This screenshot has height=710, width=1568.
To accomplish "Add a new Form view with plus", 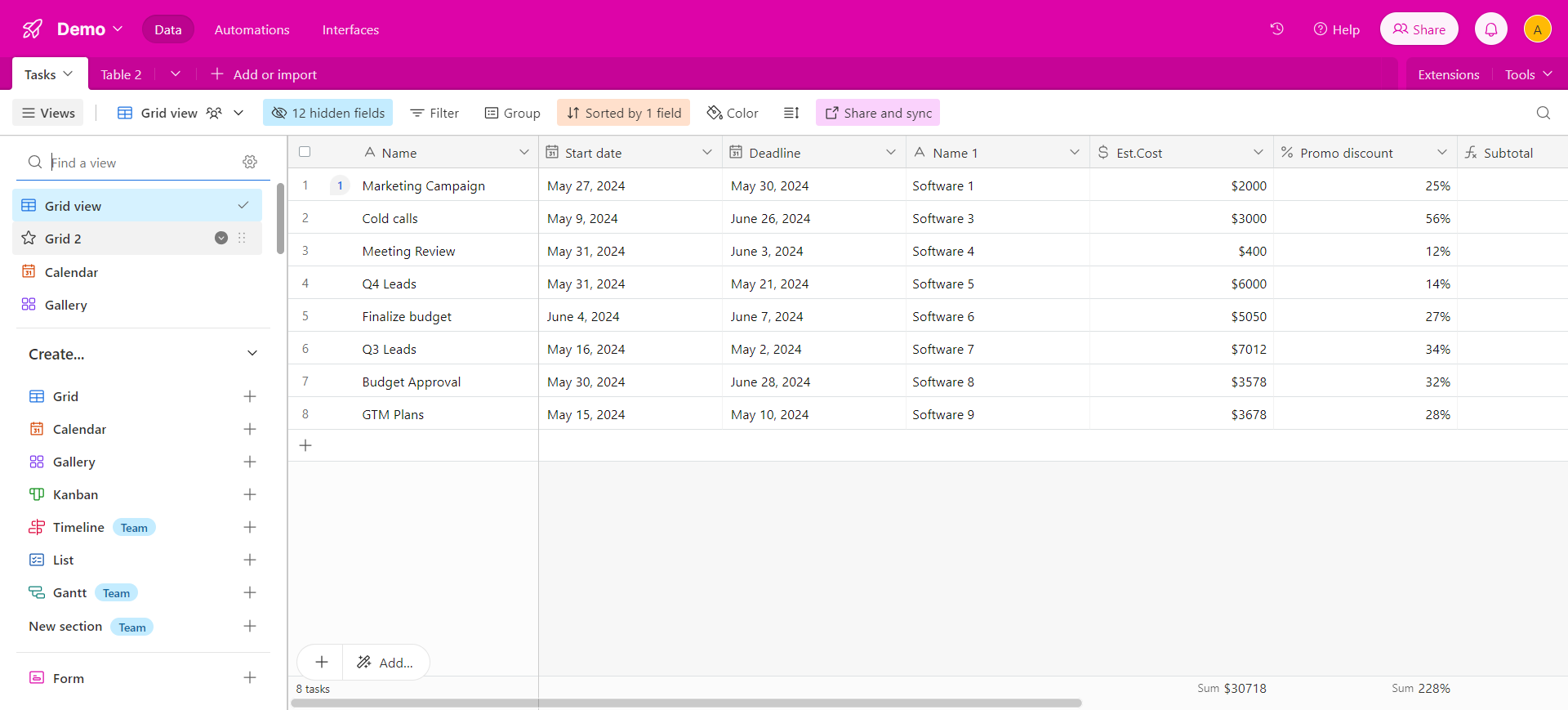I will (250, 677).
